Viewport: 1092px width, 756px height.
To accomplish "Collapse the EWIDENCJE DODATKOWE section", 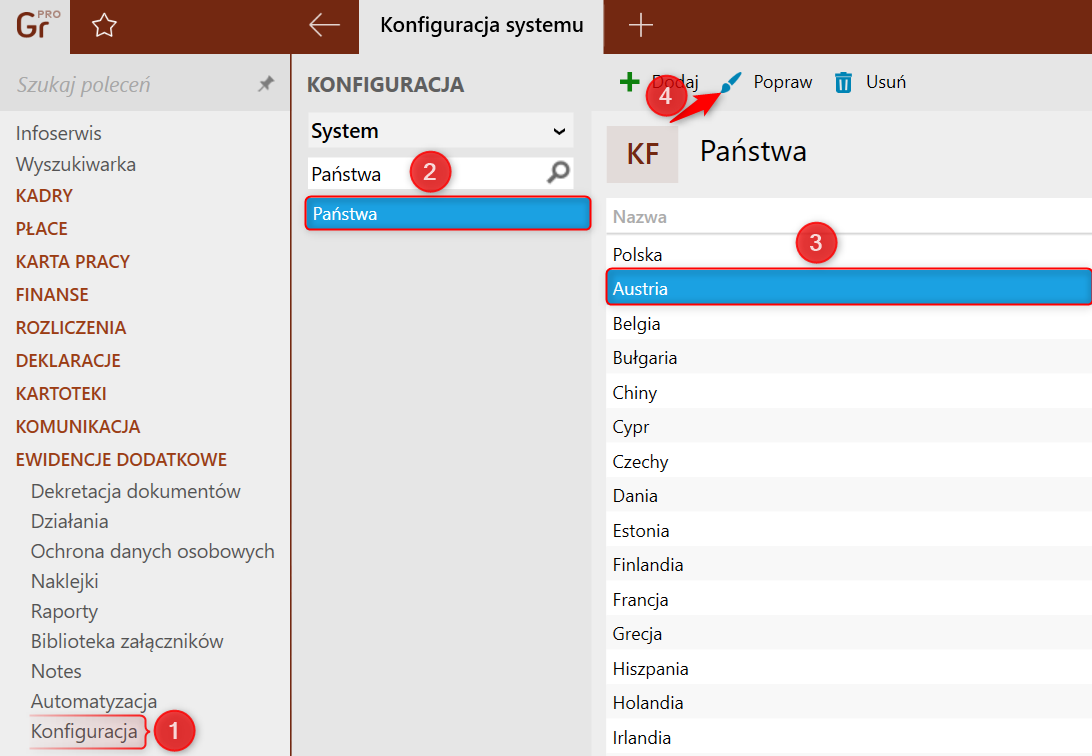I will point(121,459).
